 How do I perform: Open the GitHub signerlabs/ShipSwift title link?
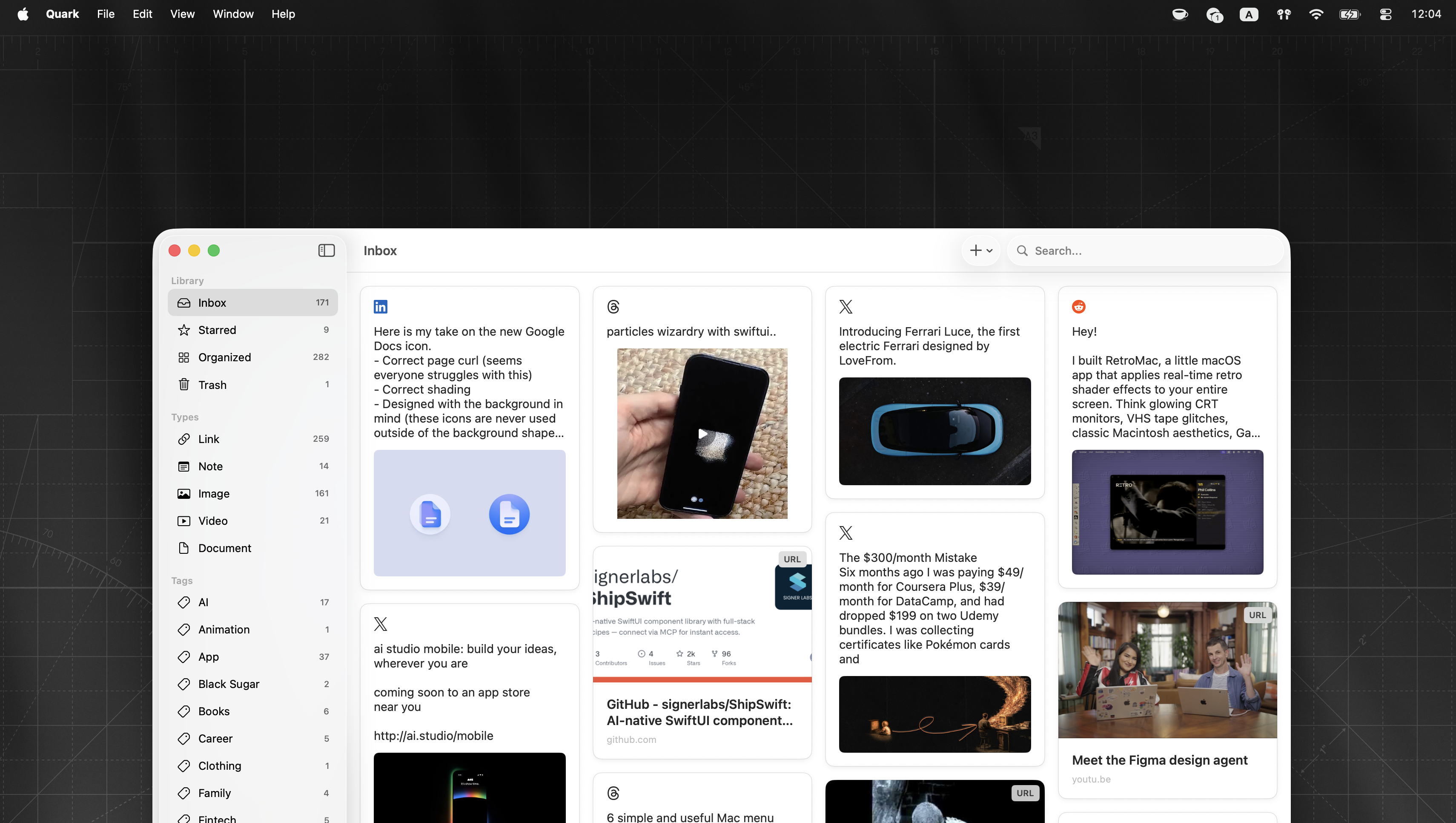(x=700, y=713)
